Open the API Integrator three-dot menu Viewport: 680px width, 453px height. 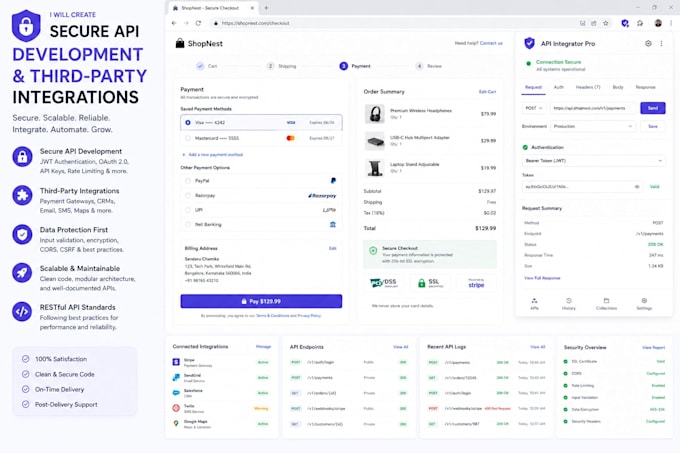(661, 43)
